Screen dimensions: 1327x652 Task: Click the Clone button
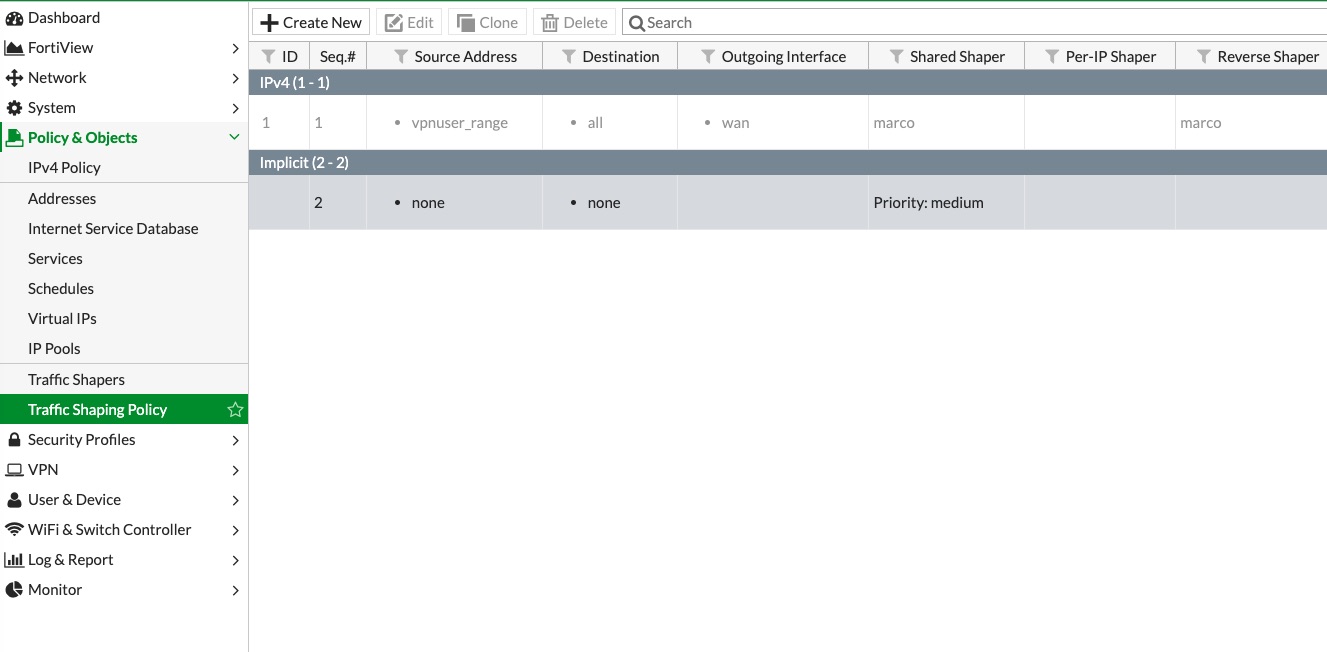click(488, 23)
